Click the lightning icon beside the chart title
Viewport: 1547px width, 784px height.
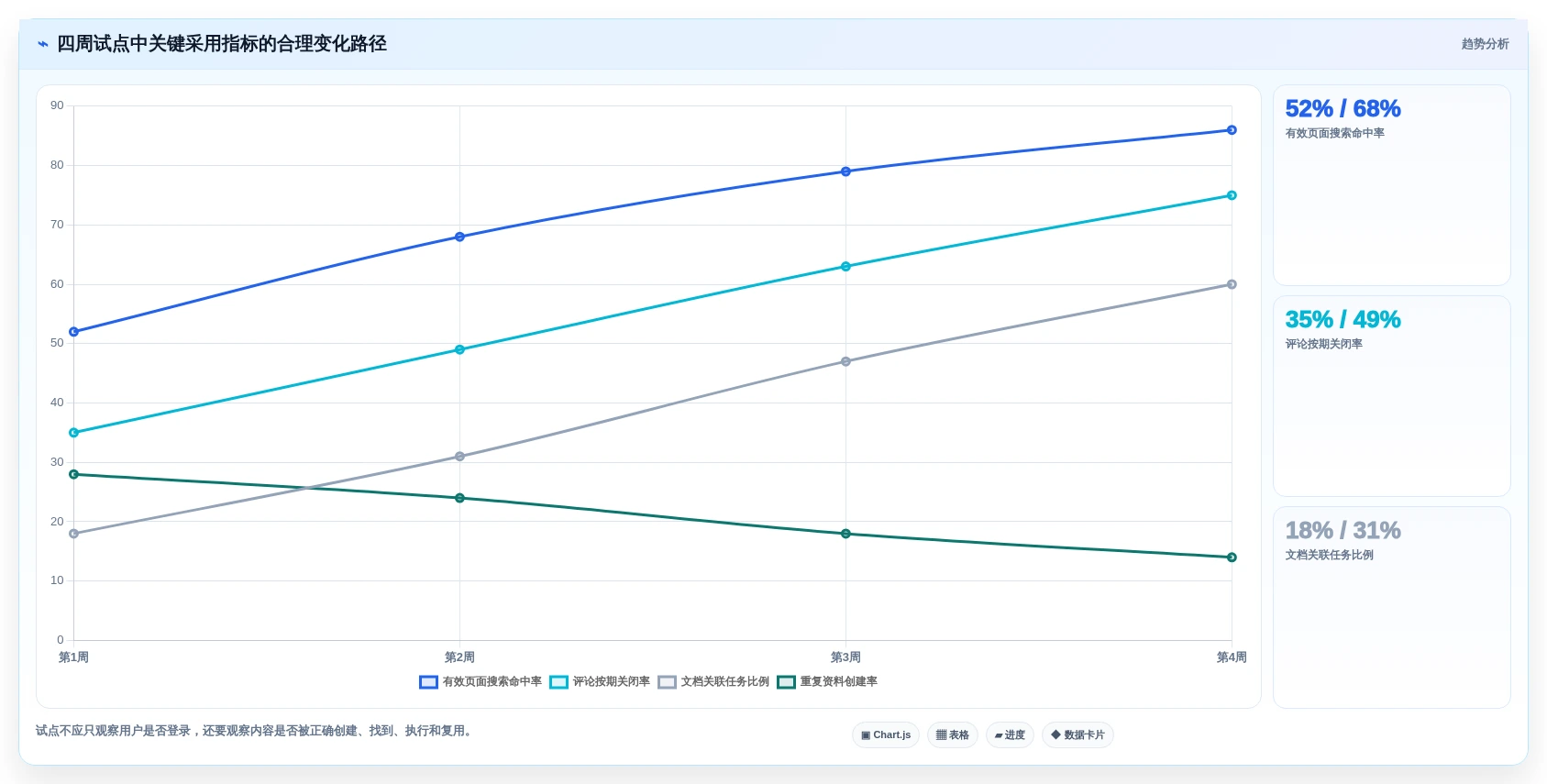pyautogui.click(x=43, y=44)
